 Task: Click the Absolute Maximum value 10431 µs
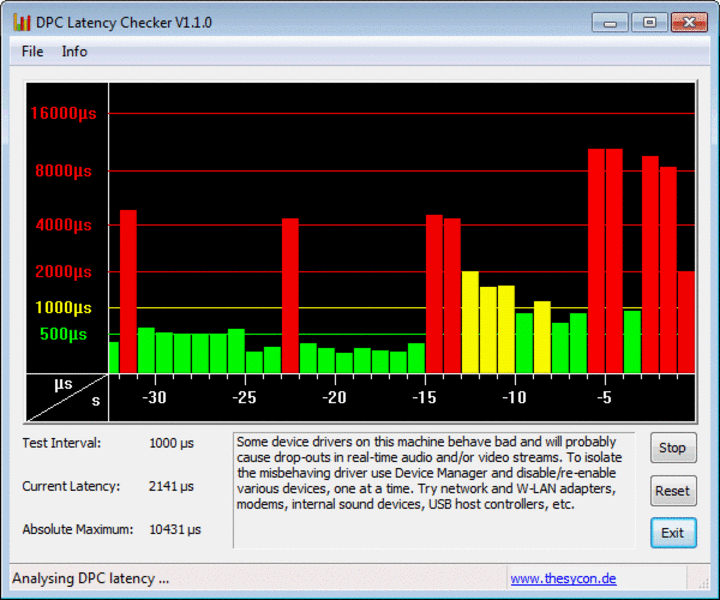[175, 529]
